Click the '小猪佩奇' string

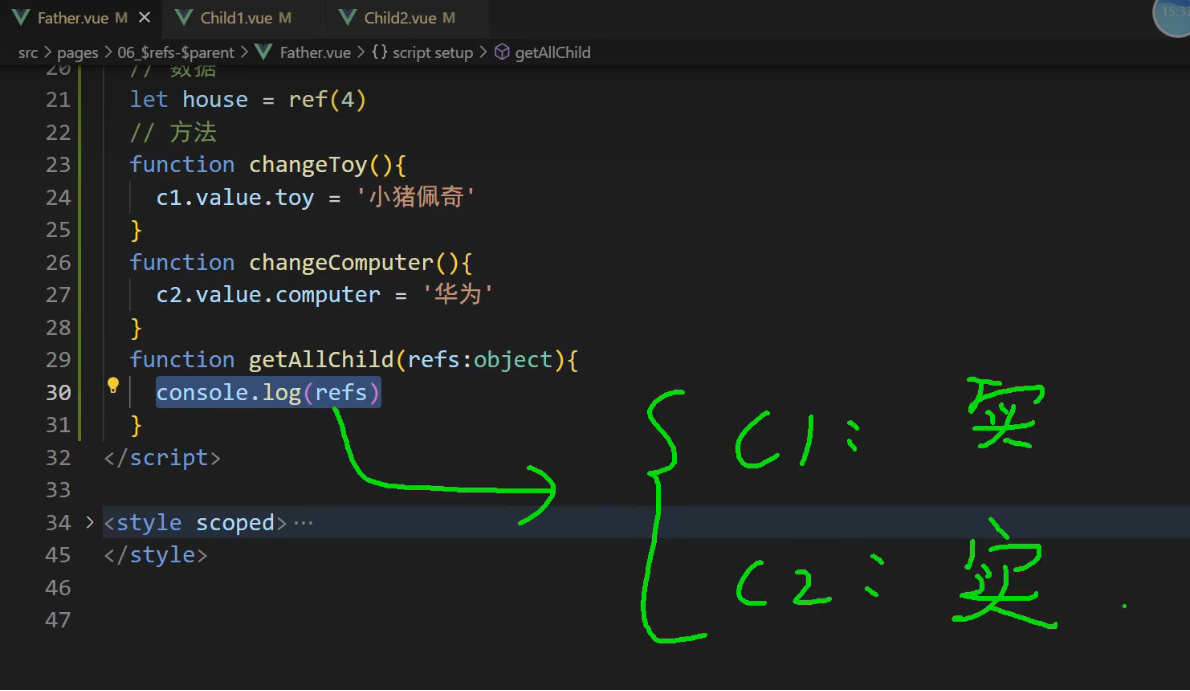click(x=416, y=197)
